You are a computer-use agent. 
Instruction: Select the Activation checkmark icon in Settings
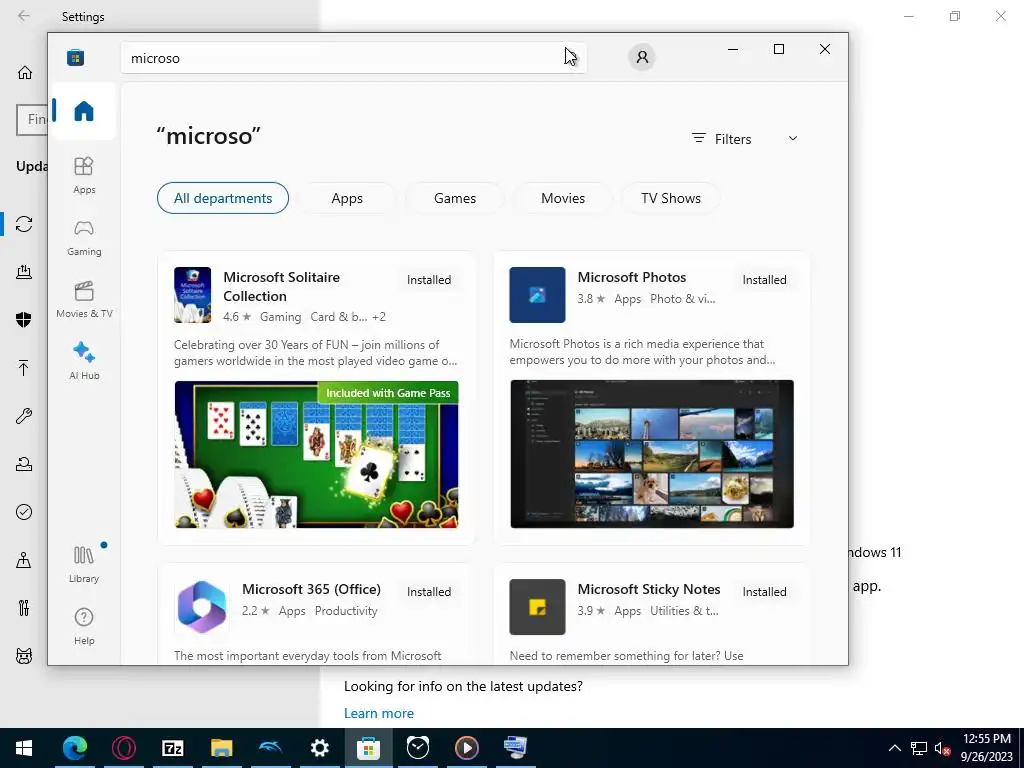(24, 512)
